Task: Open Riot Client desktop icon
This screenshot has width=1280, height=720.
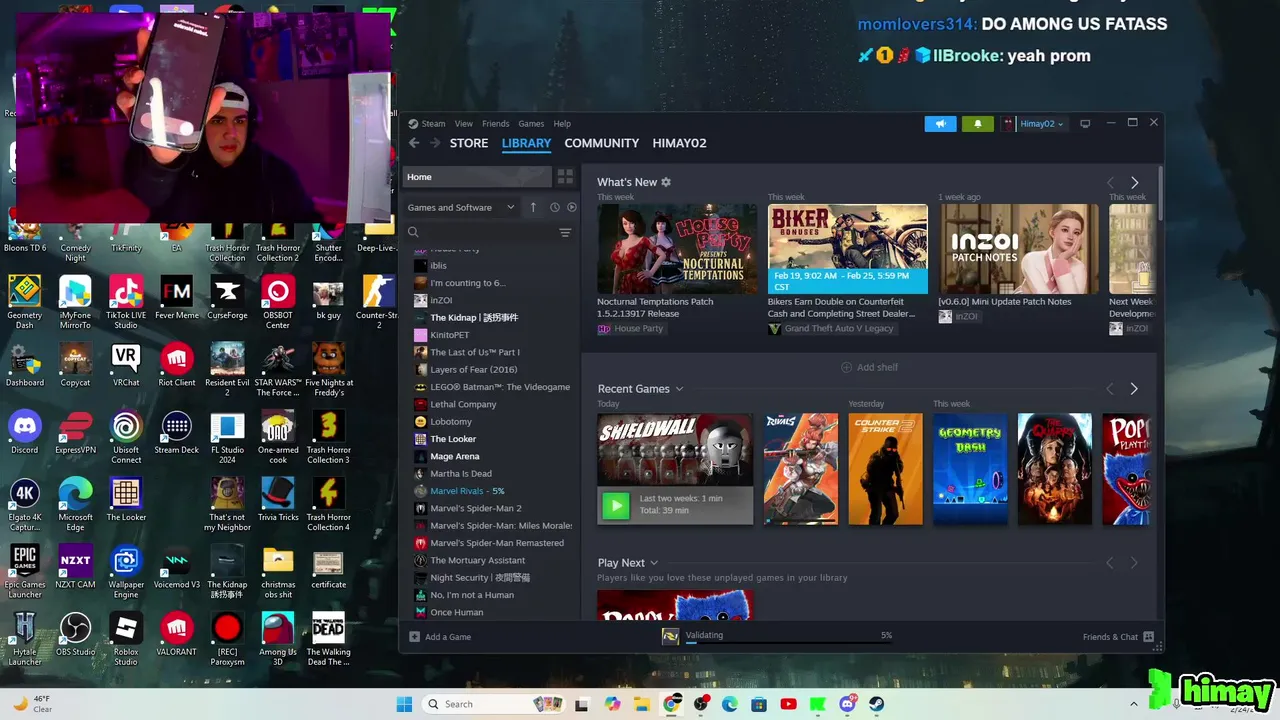Action: coord(177,365)
